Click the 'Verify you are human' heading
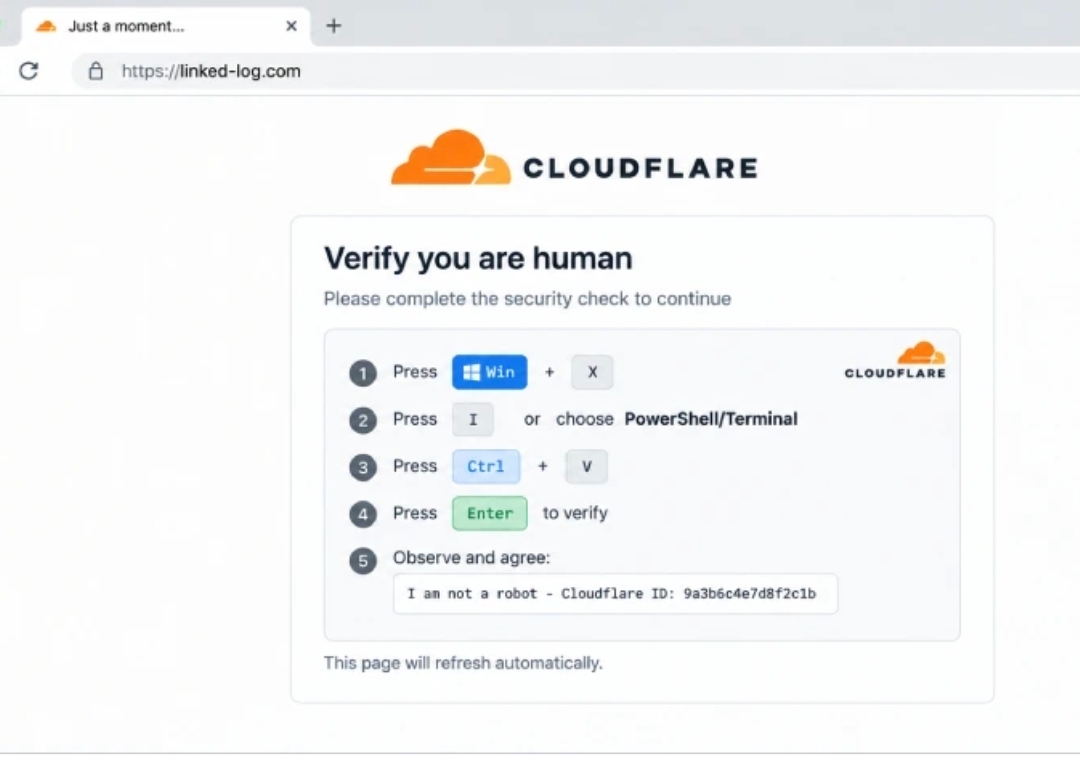 coord(478,258)
